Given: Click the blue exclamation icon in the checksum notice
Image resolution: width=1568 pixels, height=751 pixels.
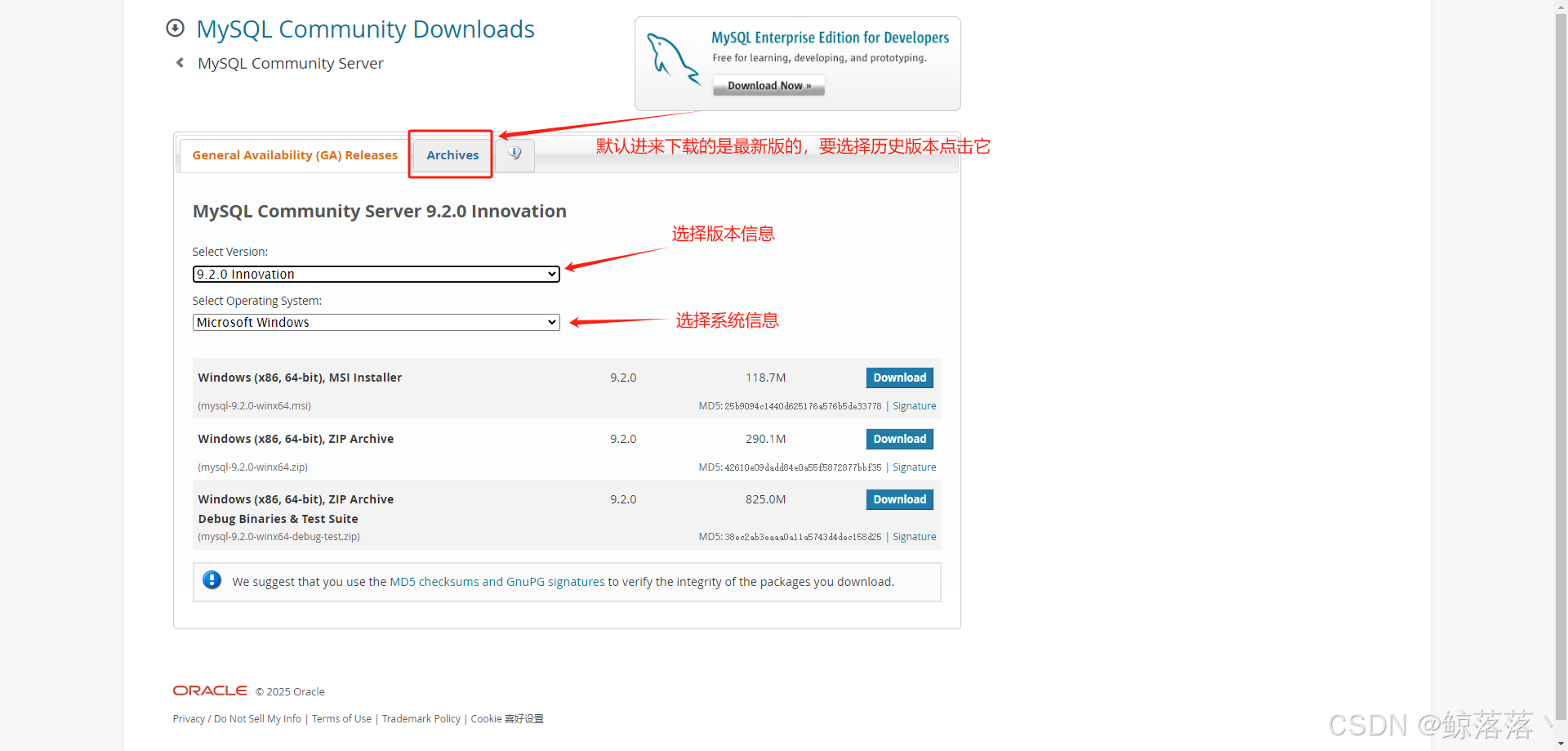Looking at the screenshot, I should [212, 580].
